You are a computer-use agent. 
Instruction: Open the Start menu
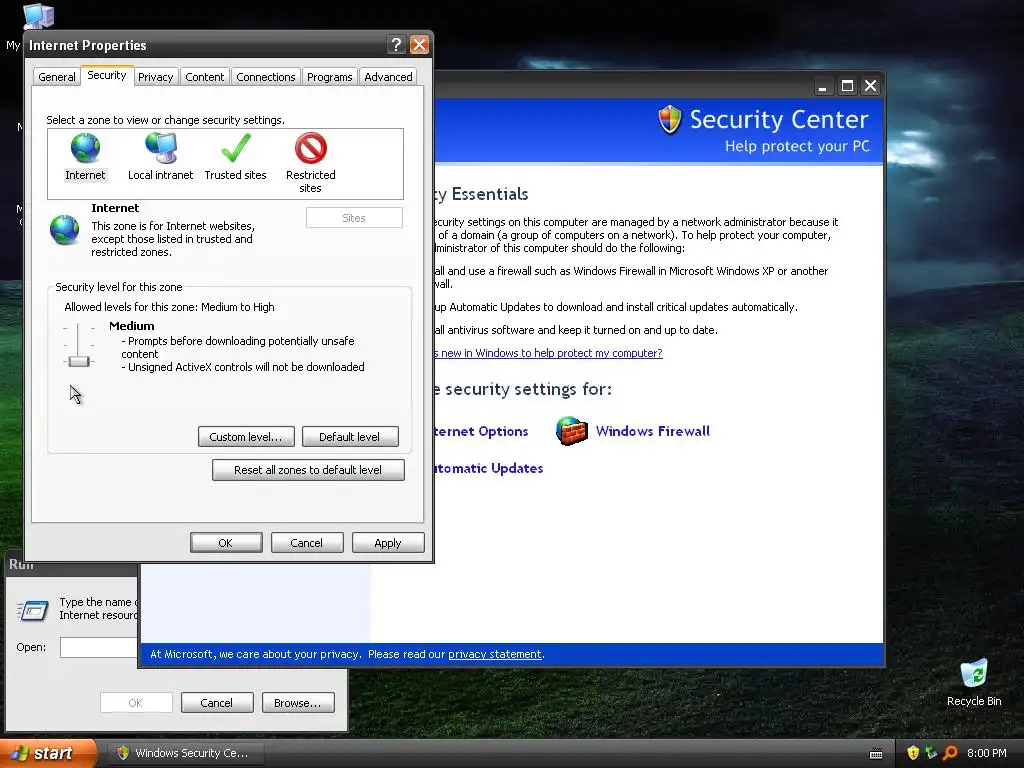pos(48,753)
